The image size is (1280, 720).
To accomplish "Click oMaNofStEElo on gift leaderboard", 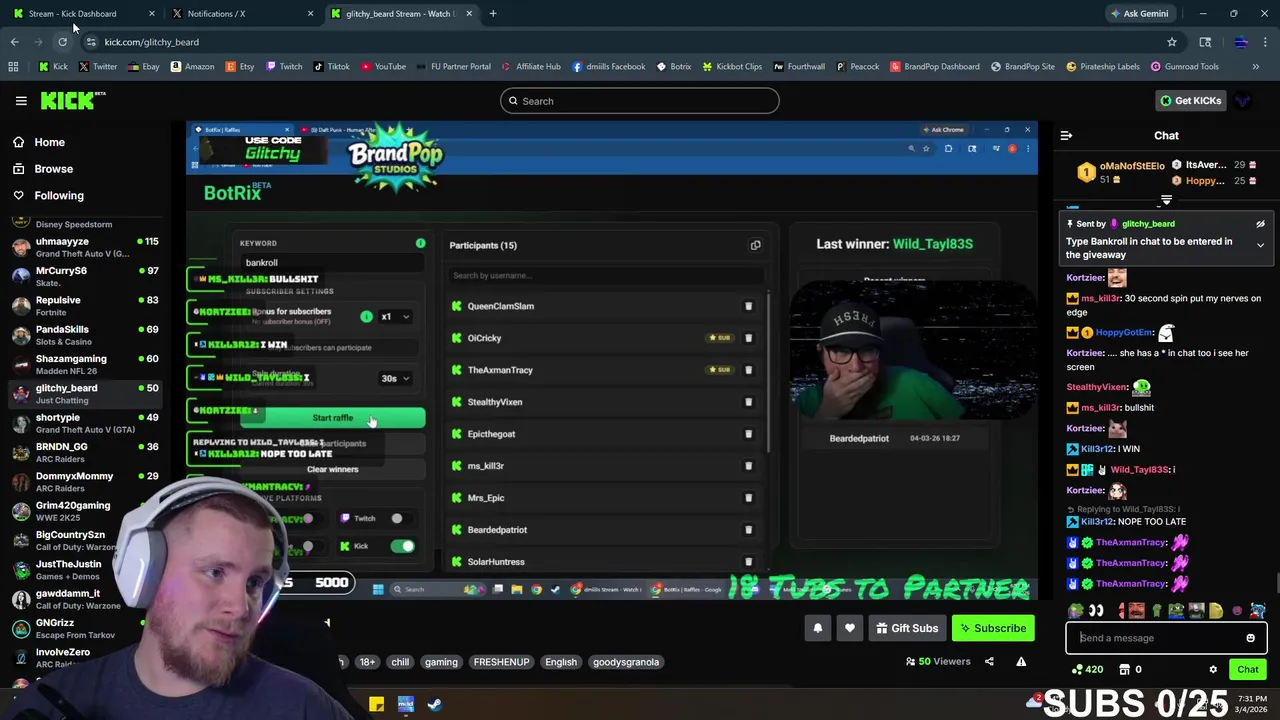I will (1132, 166).
